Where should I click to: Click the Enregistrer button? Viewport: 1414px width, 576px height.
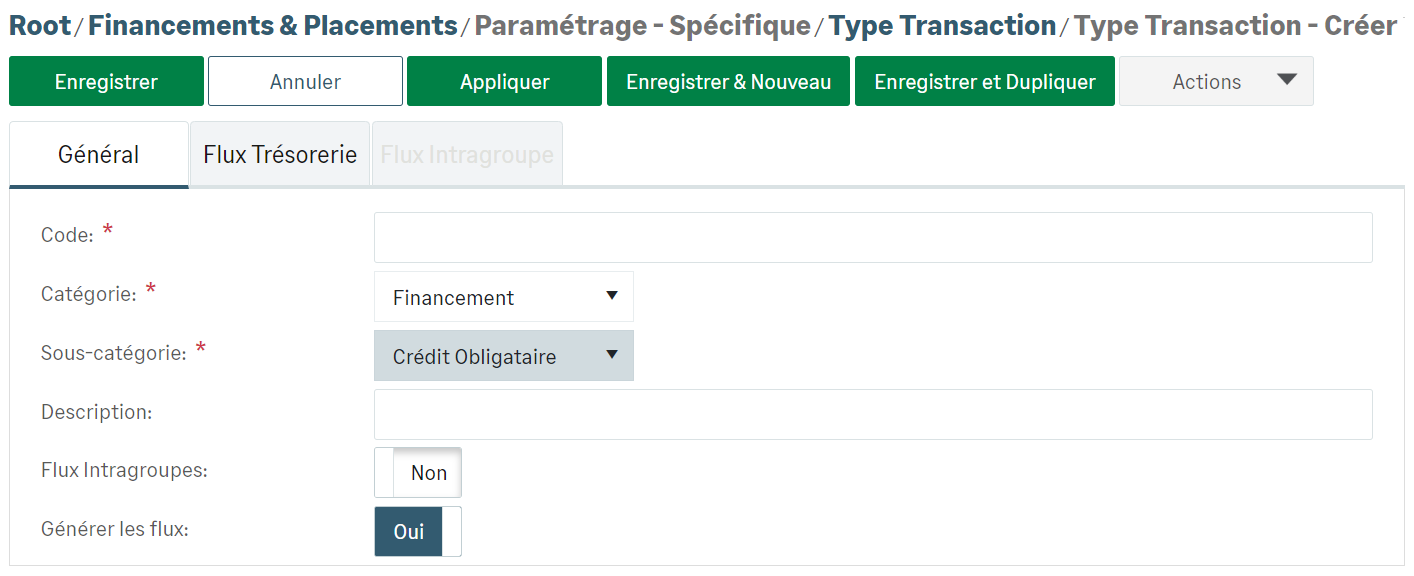click(106, 82)
